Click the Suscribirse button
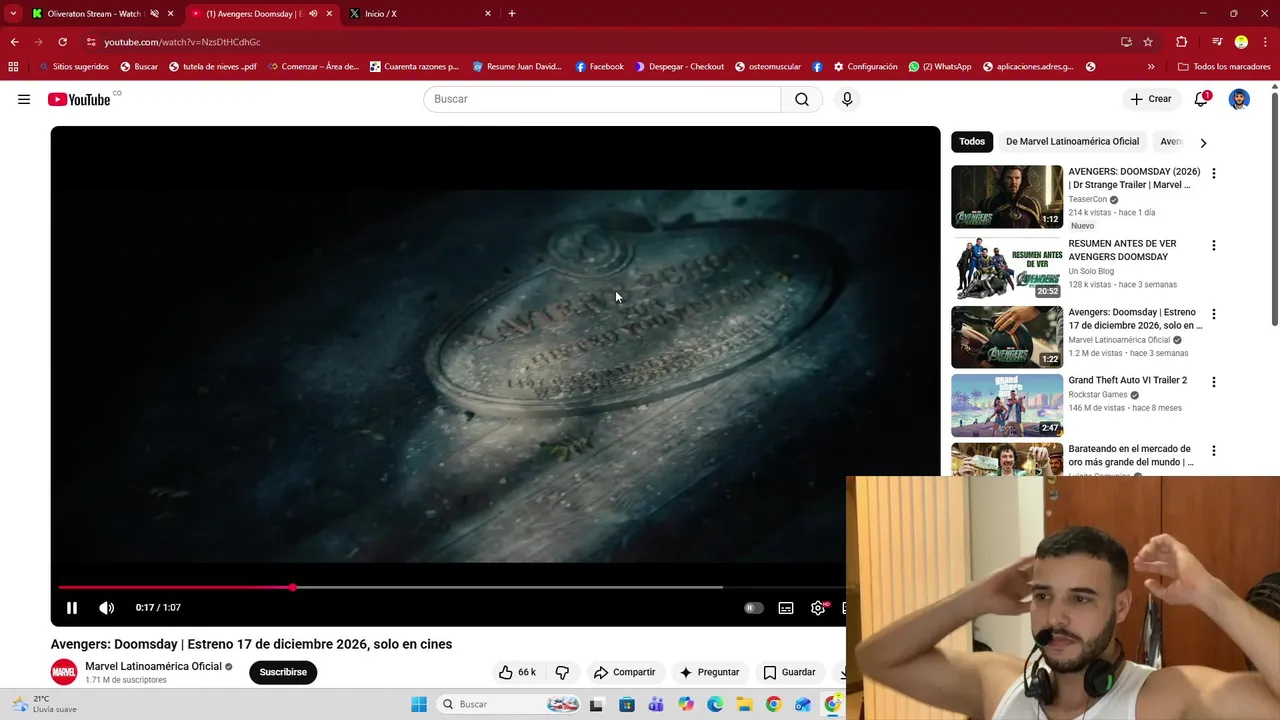Viewport: 1280px width, 720px height. pyautogui.click(x=283, y=672)
